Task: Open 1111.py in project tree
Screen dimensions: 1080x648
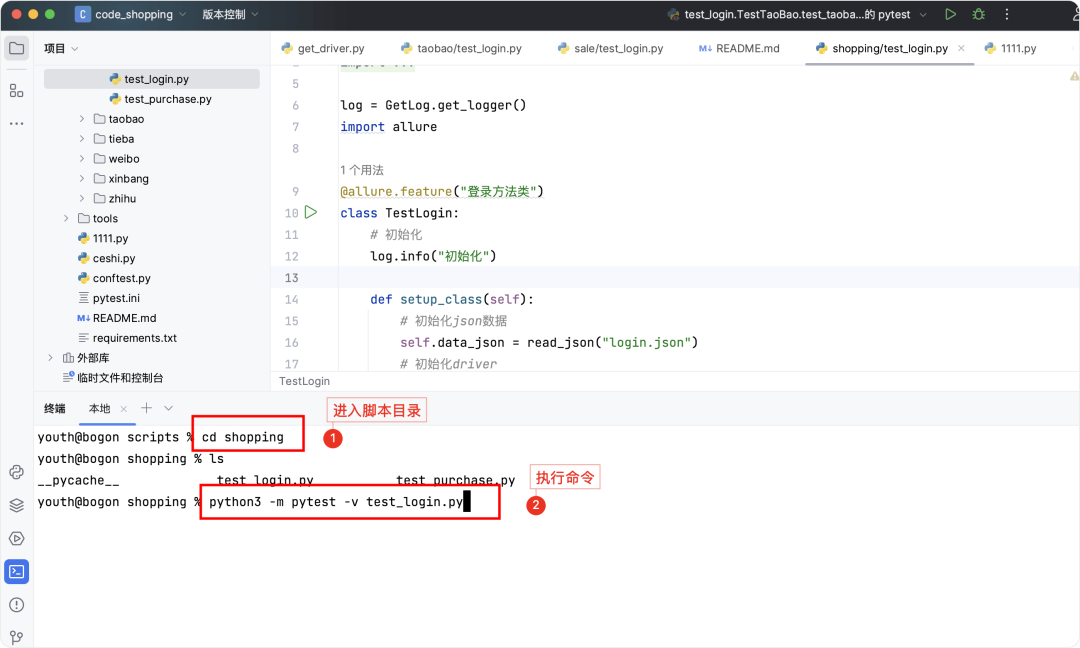Action: 103,238
